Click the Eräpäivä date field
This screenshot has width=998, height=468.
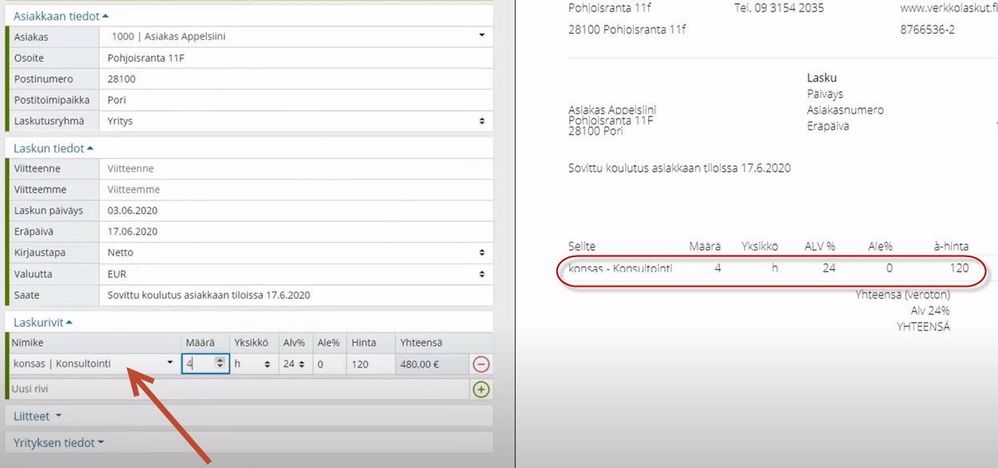296,232
